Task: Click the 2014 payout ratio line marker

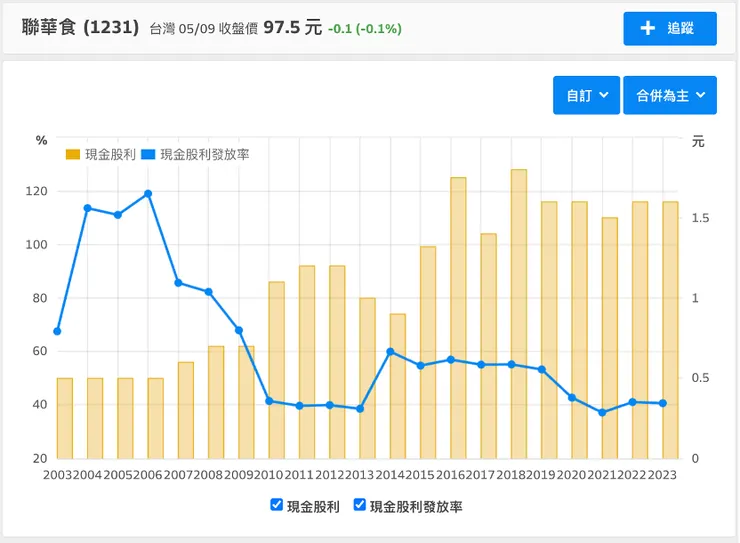Action: [390, 352]
